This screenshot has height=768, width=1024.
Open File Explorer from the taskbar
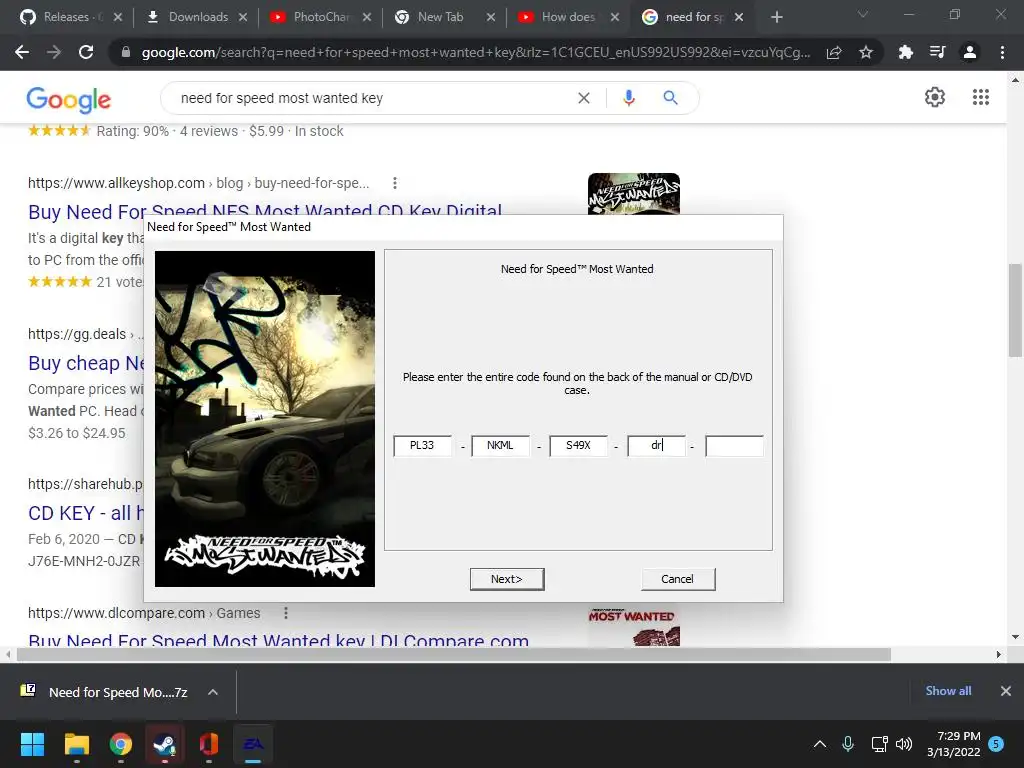pos(76,744)
